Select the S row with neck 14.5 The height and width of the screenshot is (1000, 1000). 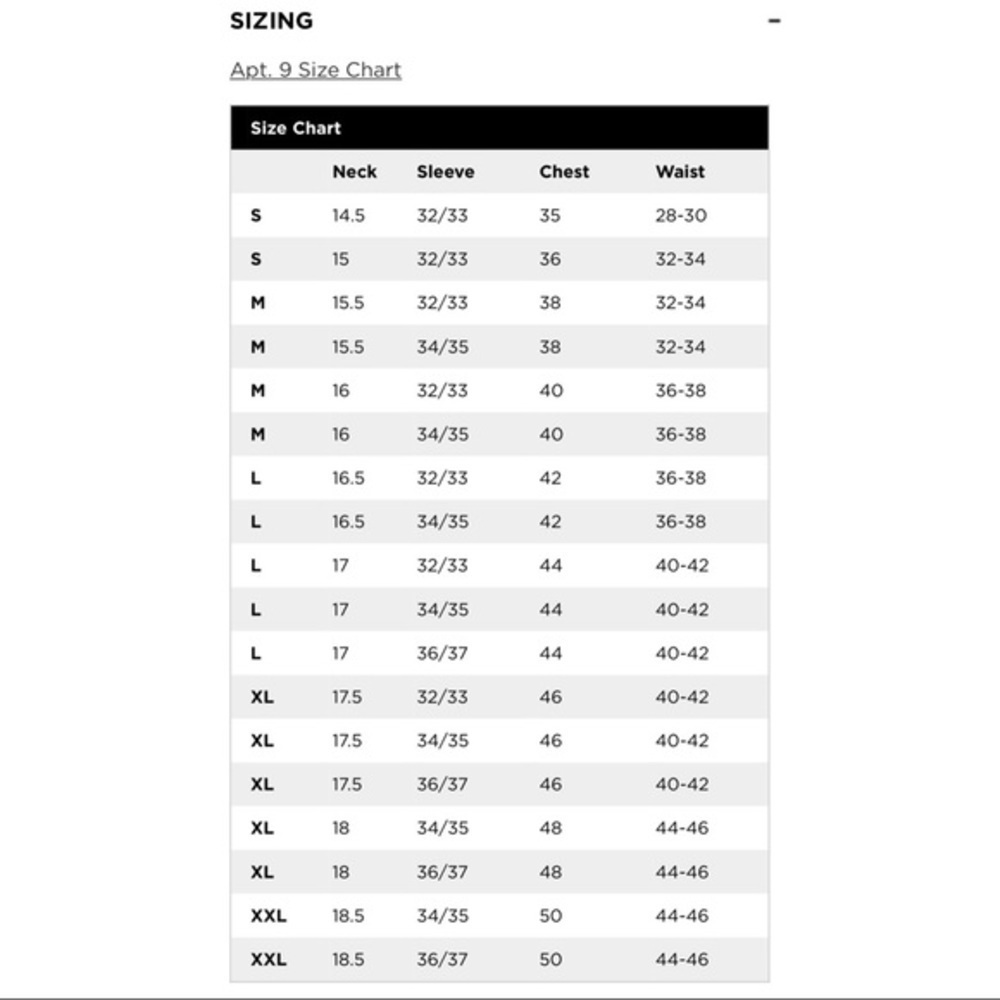[499, 216]
